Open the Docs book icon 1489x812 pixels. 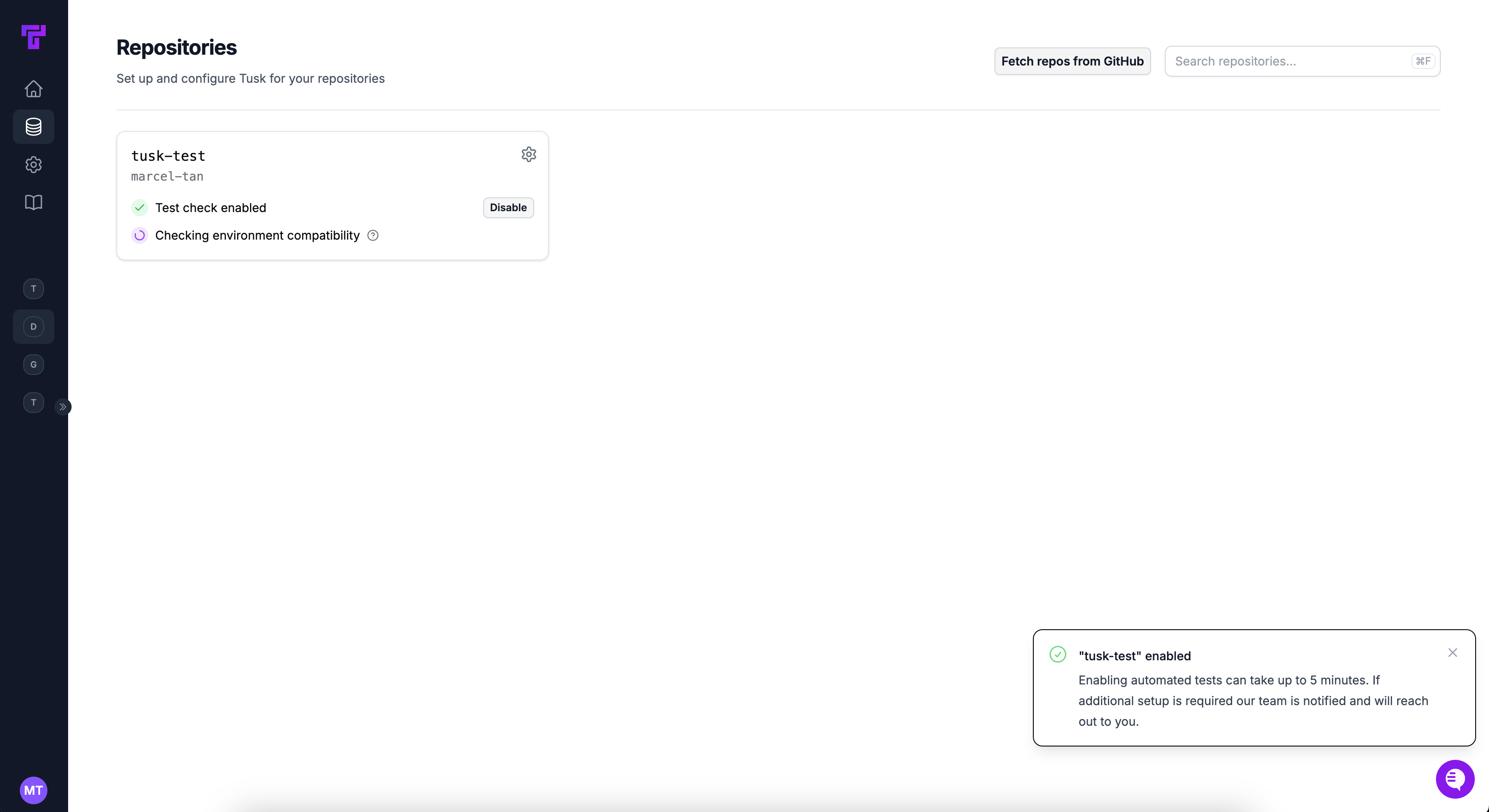click(x=34, y=202)
